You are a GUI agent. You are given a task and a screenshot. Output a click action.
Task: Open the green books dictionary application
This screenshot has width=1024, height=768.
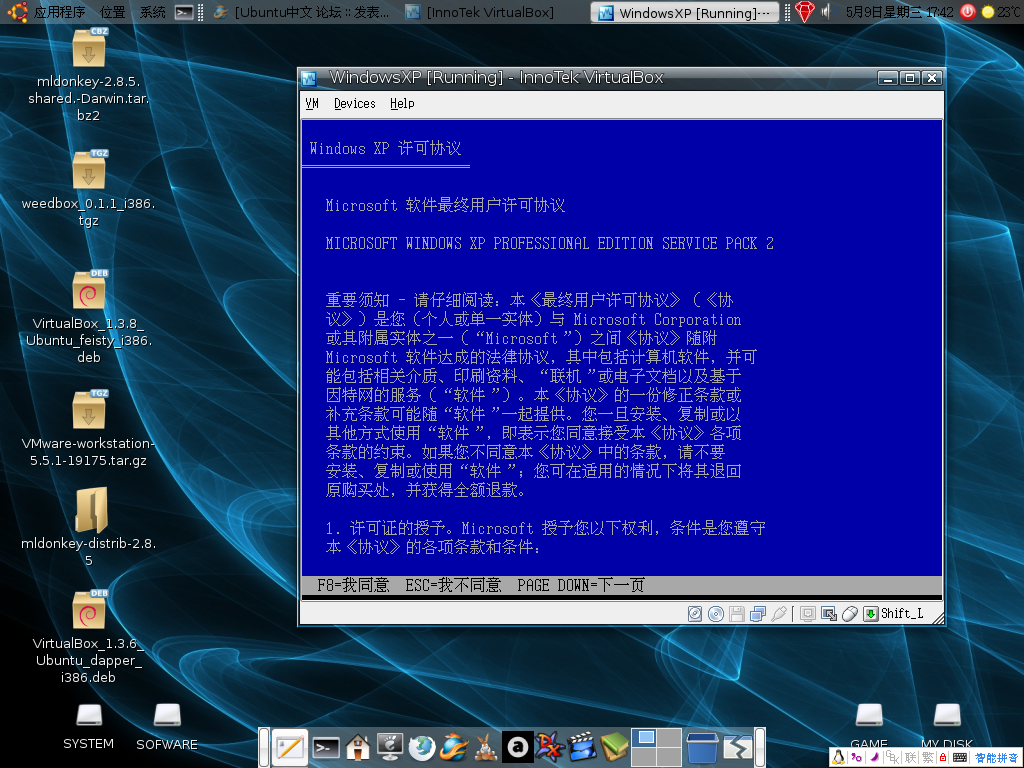click(x=614, y=748)
